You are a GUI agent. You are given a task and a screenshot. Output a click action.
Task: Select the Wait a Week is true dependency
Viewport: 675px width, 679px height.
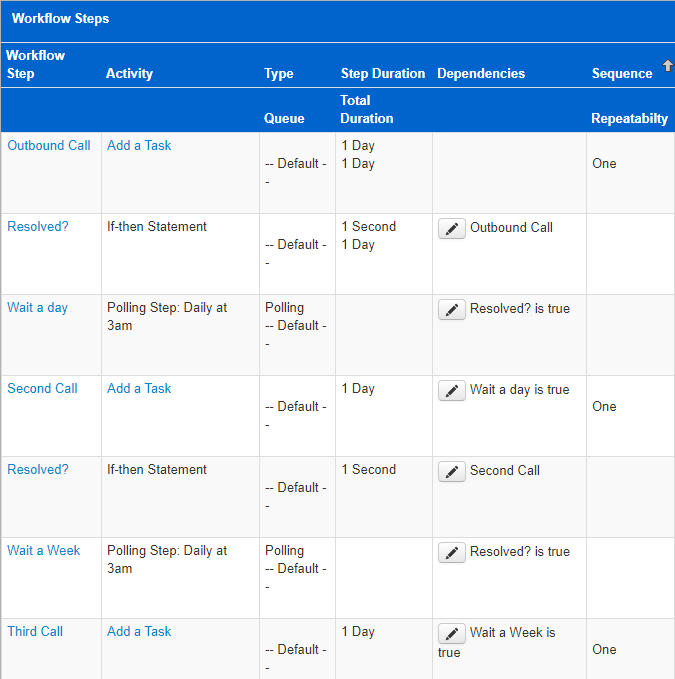coord(497,642)
